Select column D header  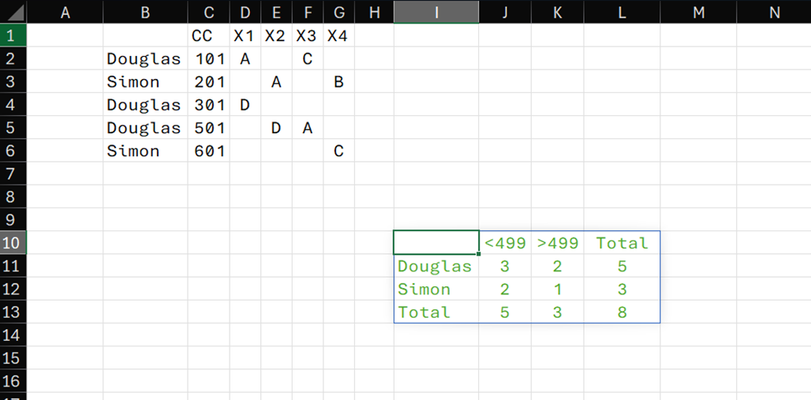[x=245, y=11]
